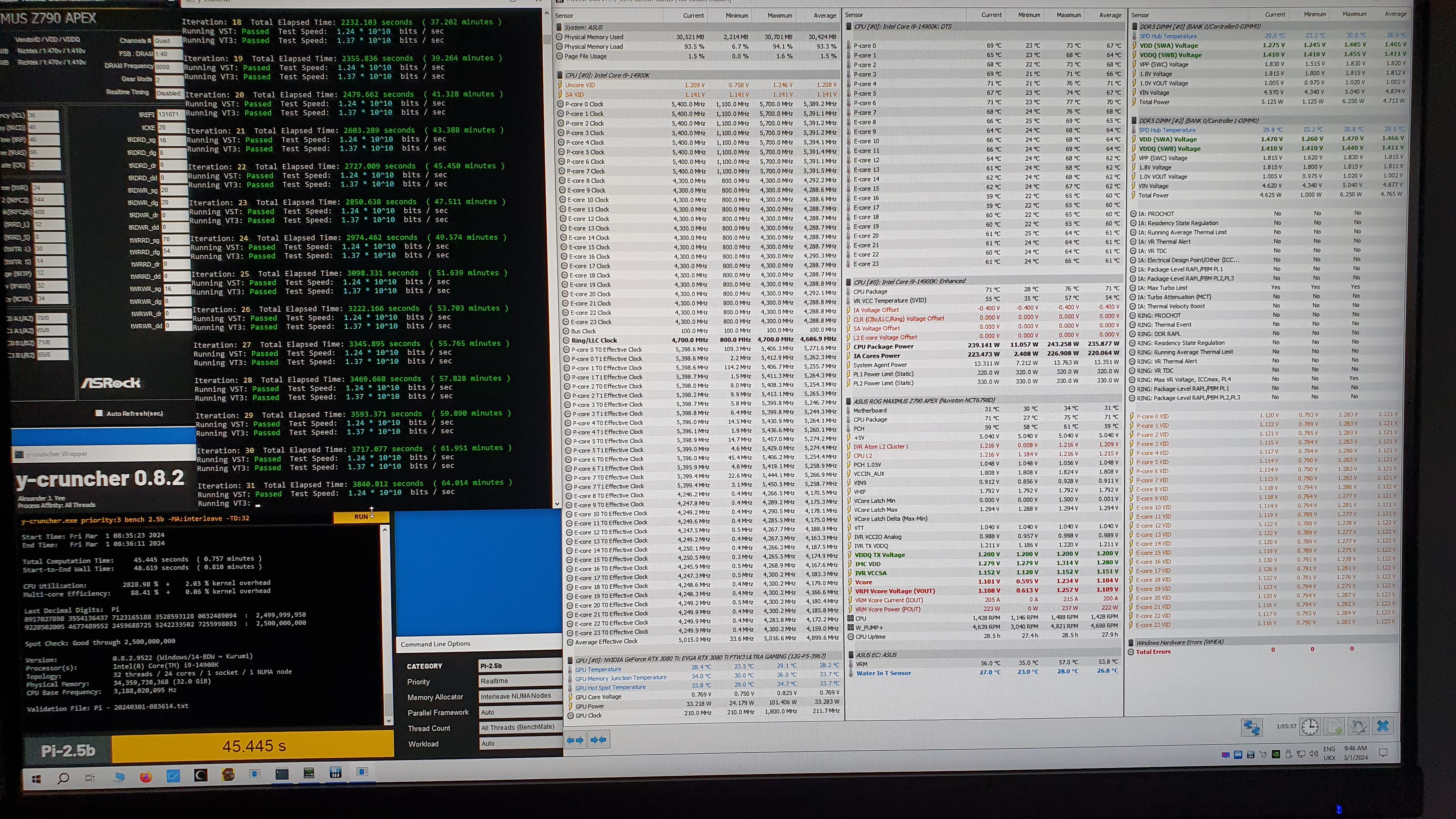Image resolution: width=1456 pixels, height=819 pixels.
Task: Click the safely remove USB tray icon
Action: [x=1289, y=754]
